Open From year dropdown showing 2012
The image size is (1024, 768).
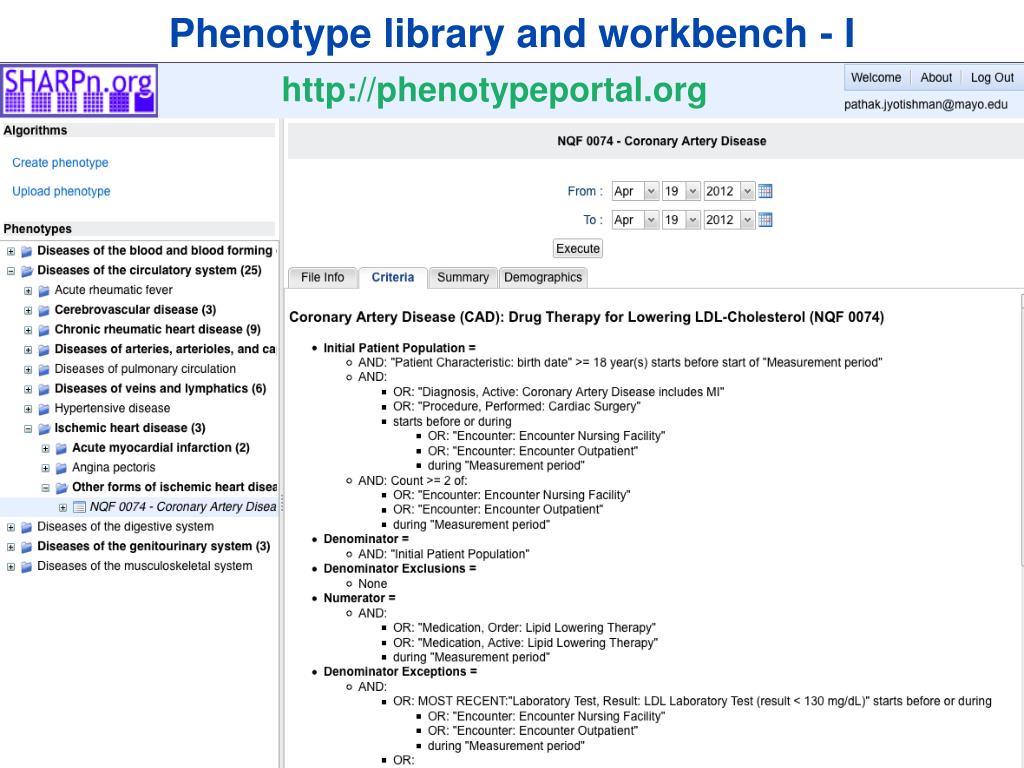coord(729,191)
